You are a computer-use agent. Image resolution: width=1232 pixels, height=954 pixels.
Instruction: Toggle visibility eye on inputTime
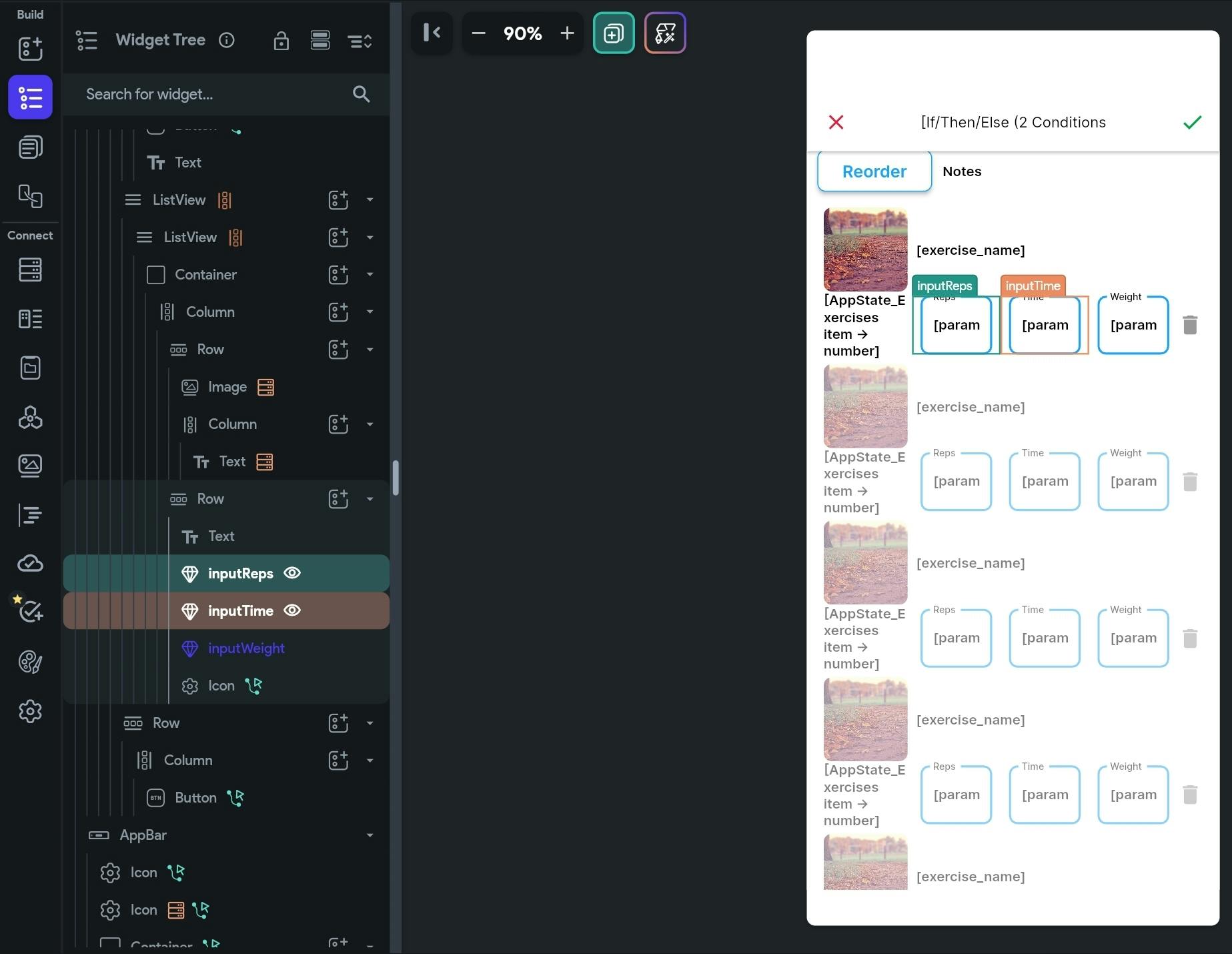292,610
